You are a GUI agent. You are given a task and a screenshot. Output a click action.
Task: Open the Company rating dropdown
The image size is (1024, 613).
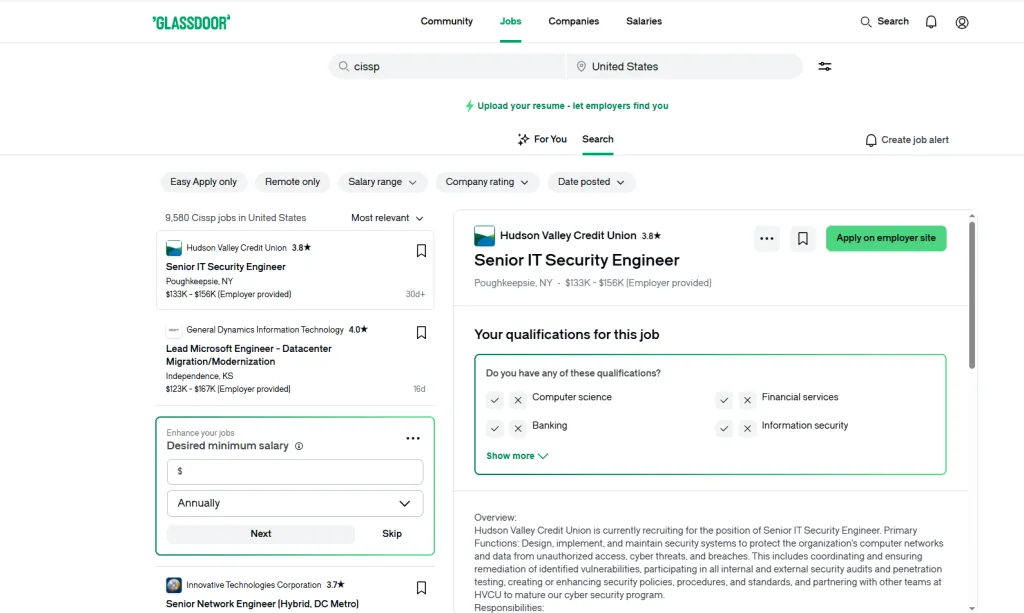tap(487, 182)
